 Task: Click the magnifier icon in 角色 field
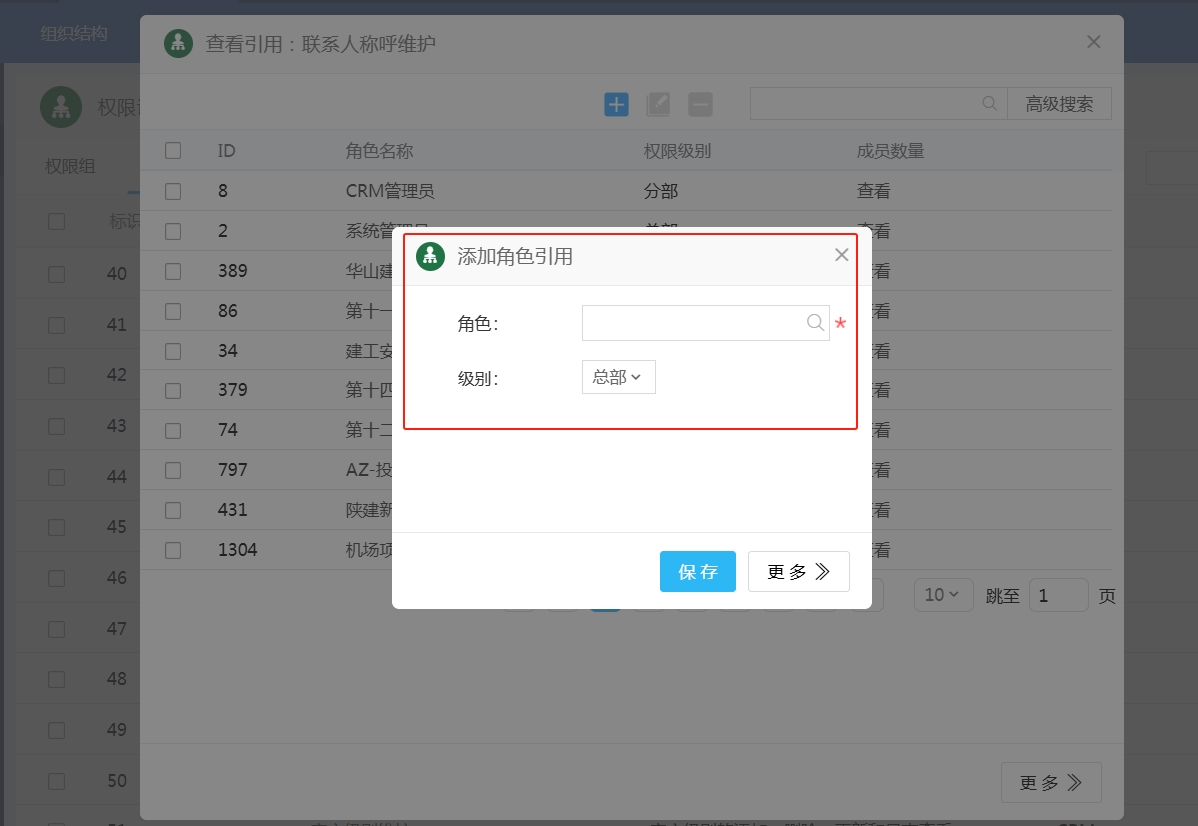click(x=815, y=322)
